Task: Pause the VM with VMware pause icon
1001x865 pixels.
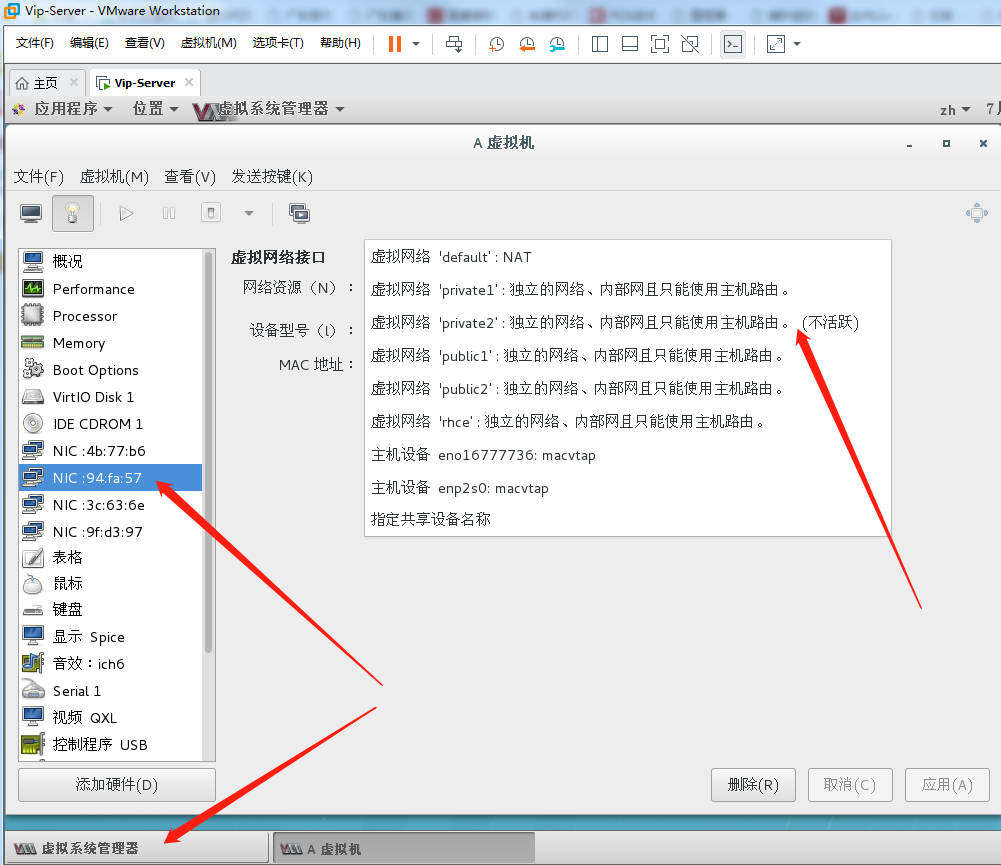Action: point(395,44)
